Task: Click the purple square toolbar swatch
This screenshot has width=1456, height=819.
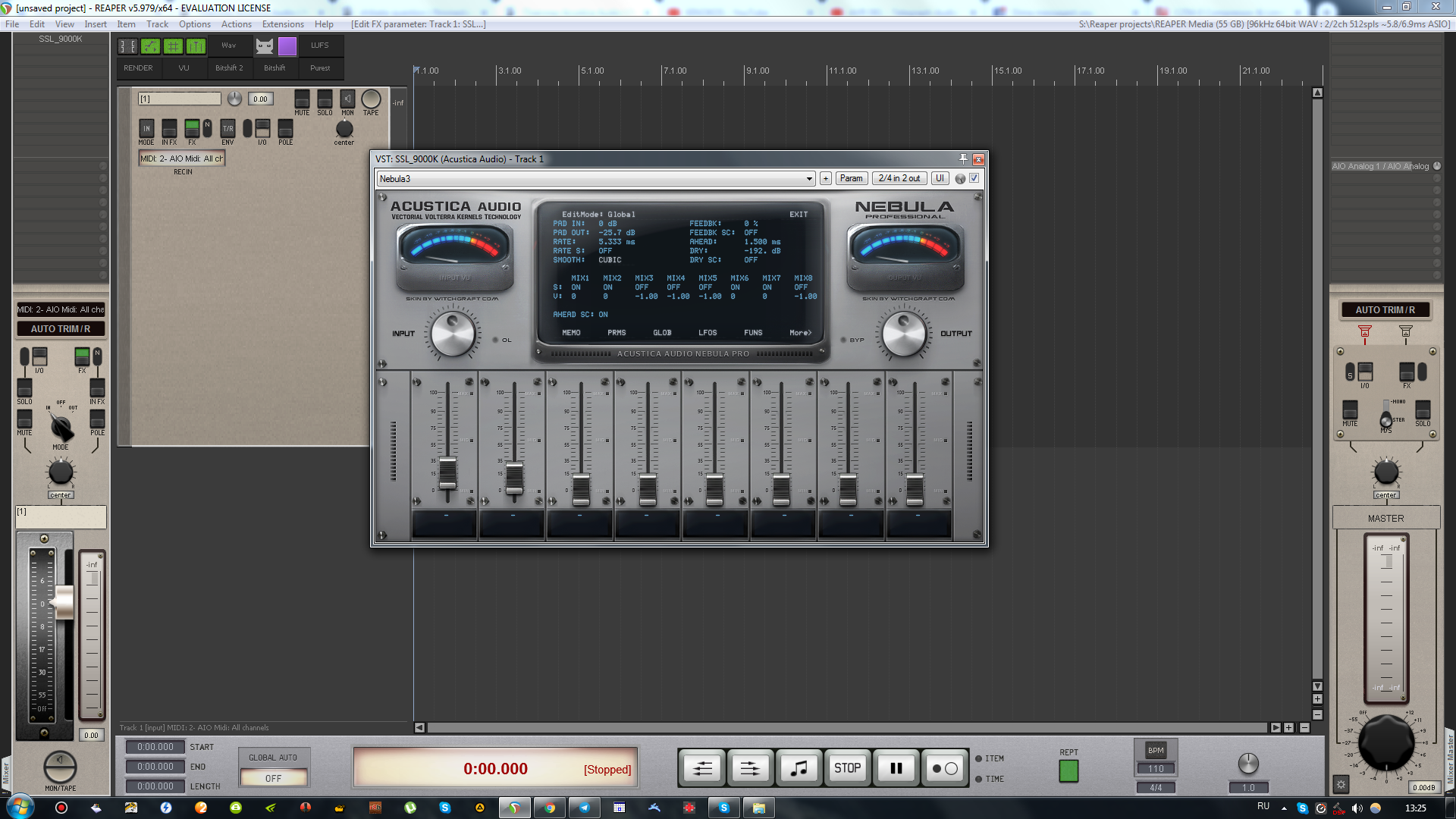Action: [287, 46]
